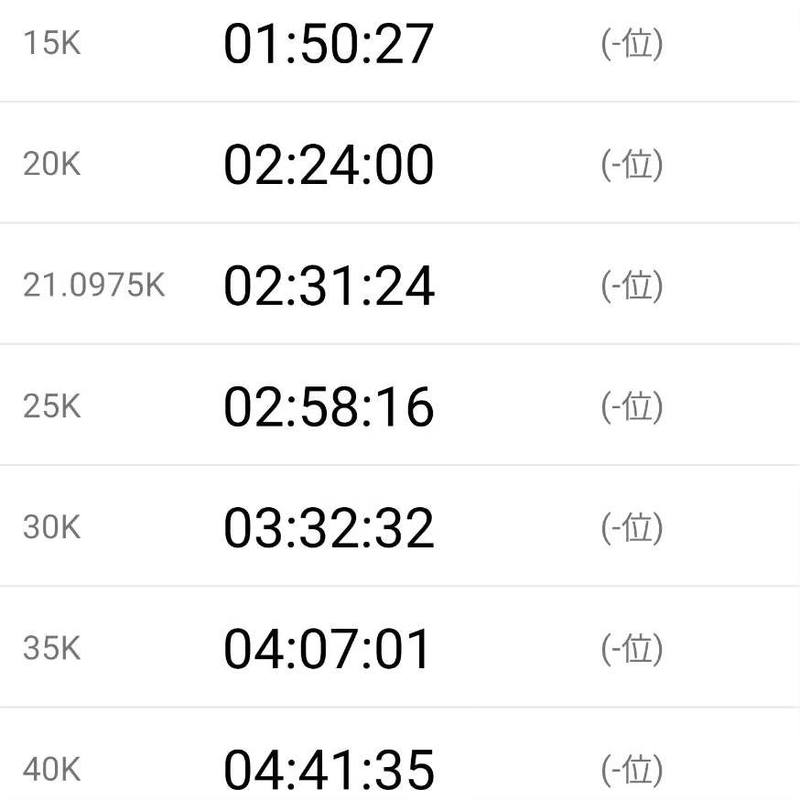Viewport: 800px width, 800px height.
Task: Click the 30K distance label
Action: [x=52, y=528]
